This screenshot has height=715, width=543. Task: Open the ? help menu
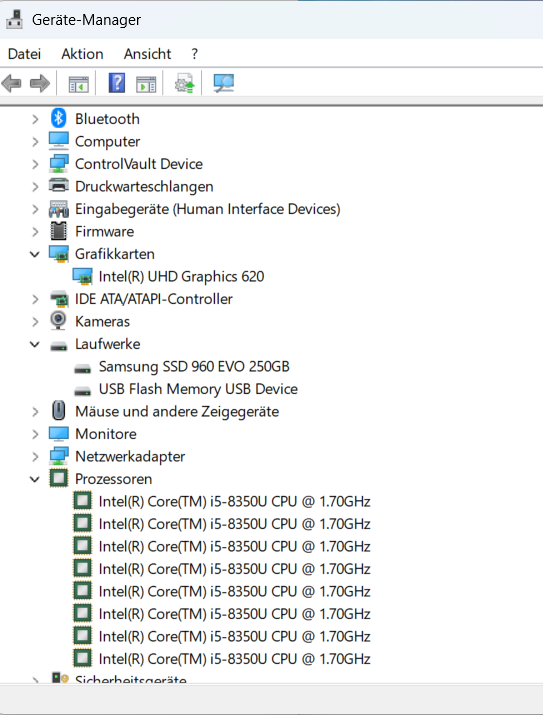click(195, 54)
